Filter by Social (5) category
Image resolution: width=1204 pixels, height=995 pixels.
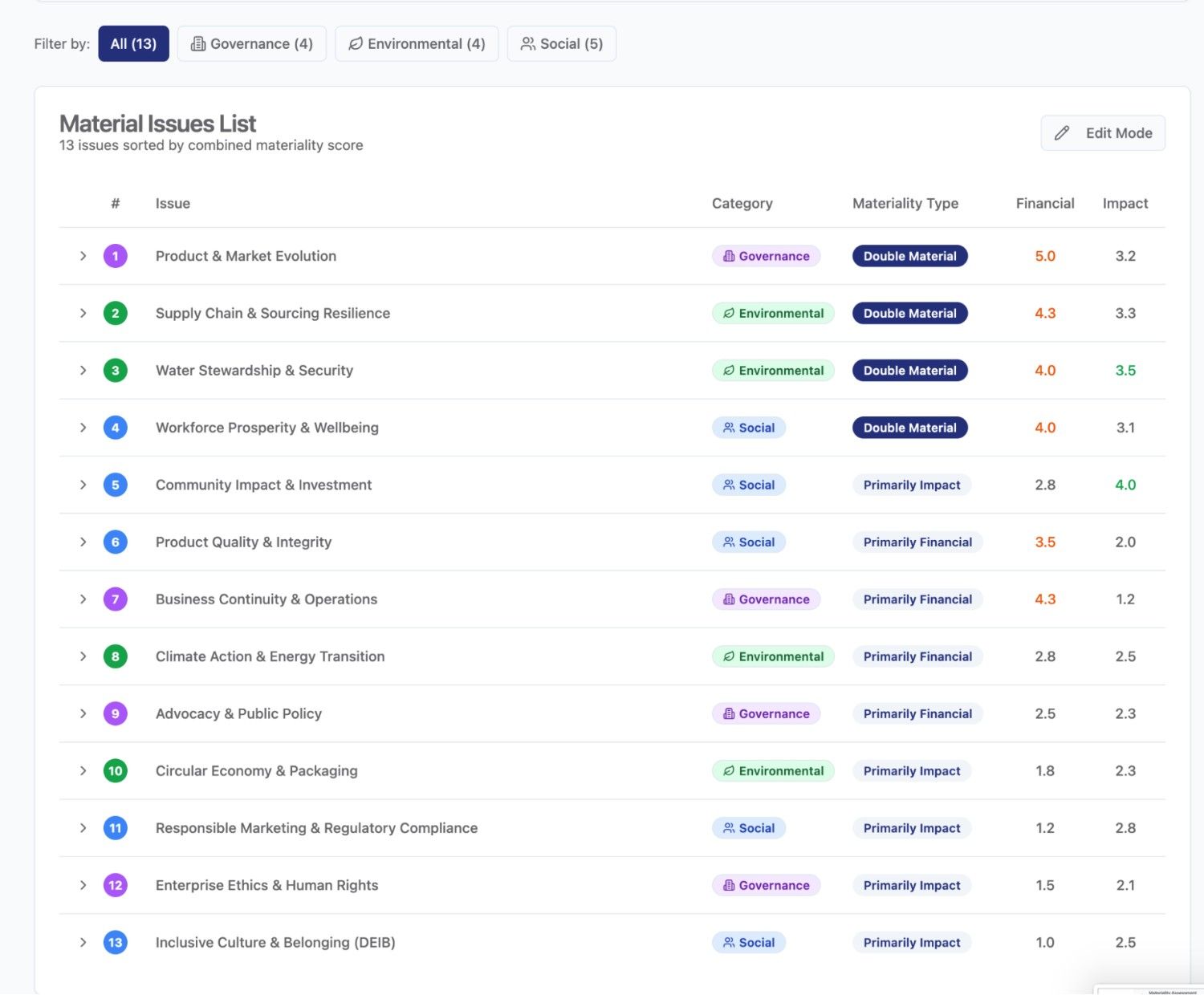click(562, 43)
